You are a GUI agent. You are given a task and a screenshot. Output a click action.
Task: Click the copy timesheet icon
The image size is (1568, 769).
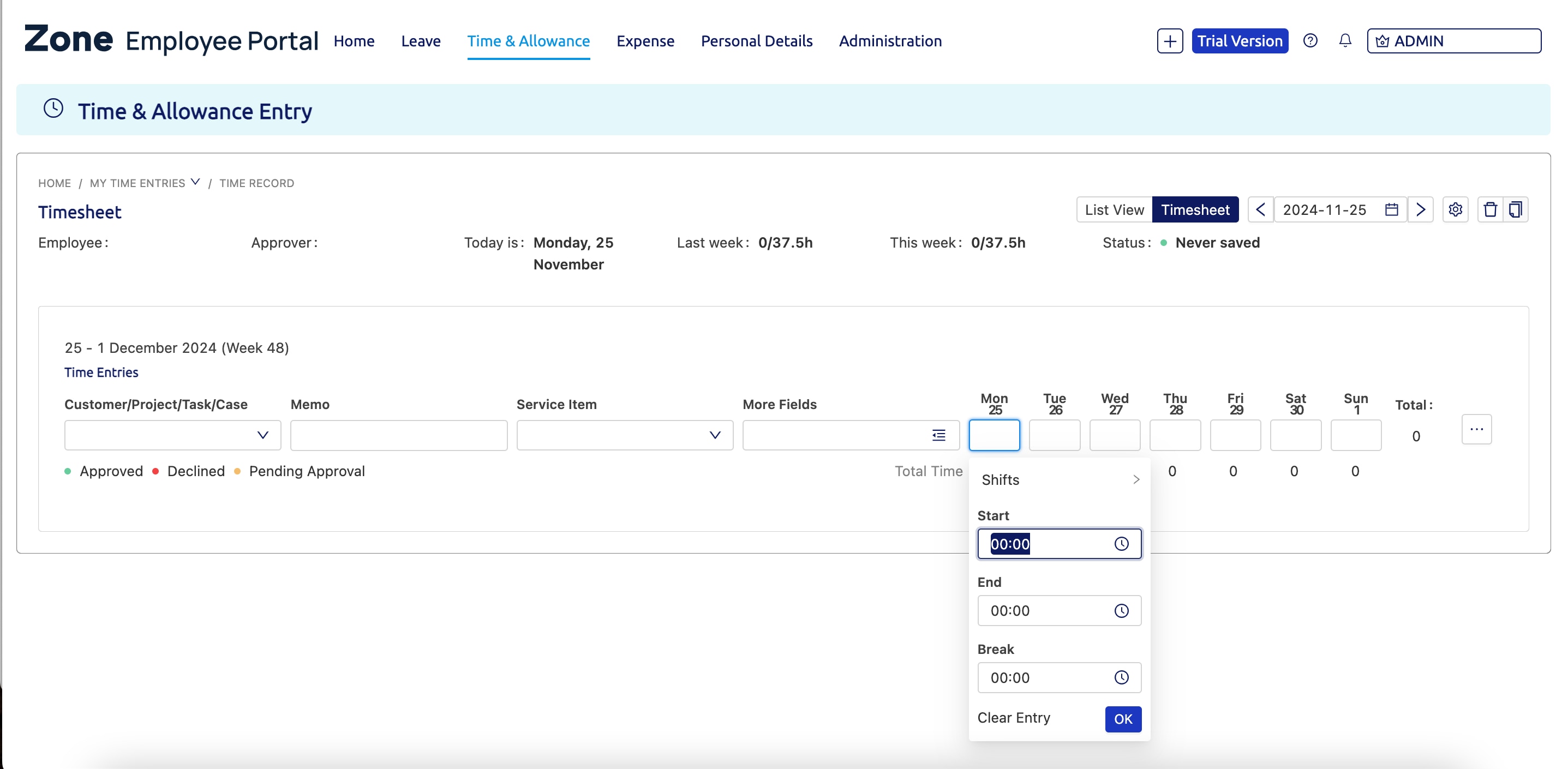pyautogui.click(x=1515, y=210)
